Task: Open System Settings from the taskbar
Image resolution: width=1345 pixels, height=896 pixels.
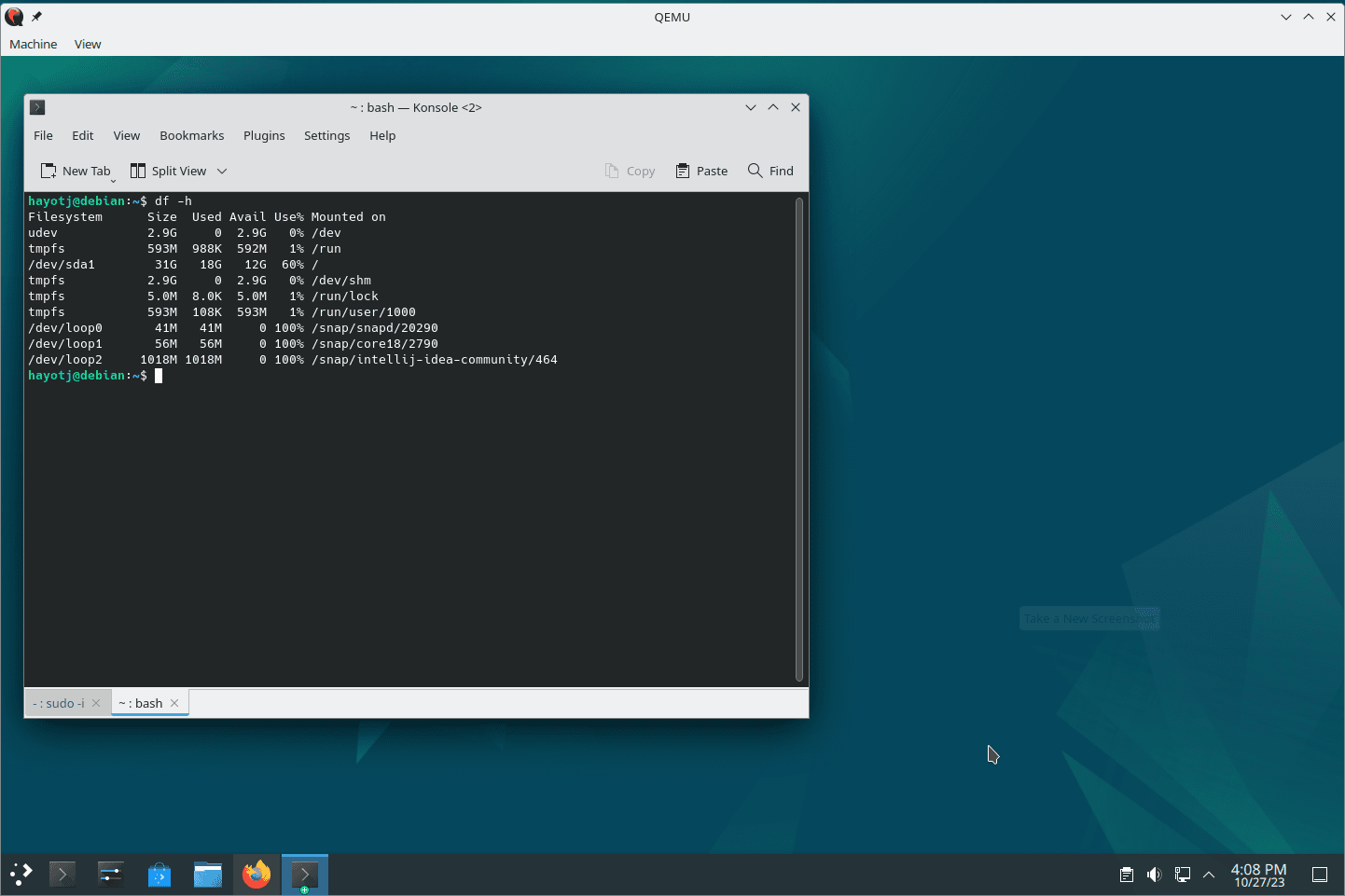Action: (111, 875)
